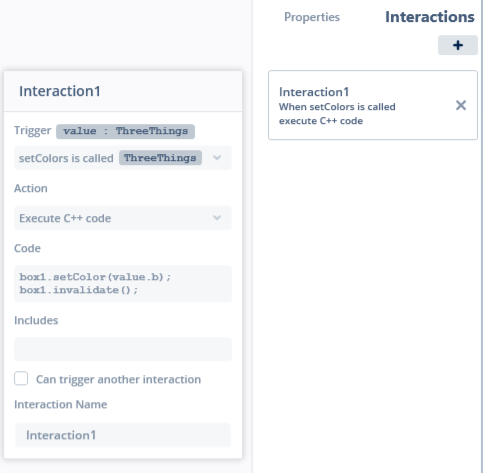Click the box1.invalidate(); code line

pyautogui.click(x=79, y=290)
